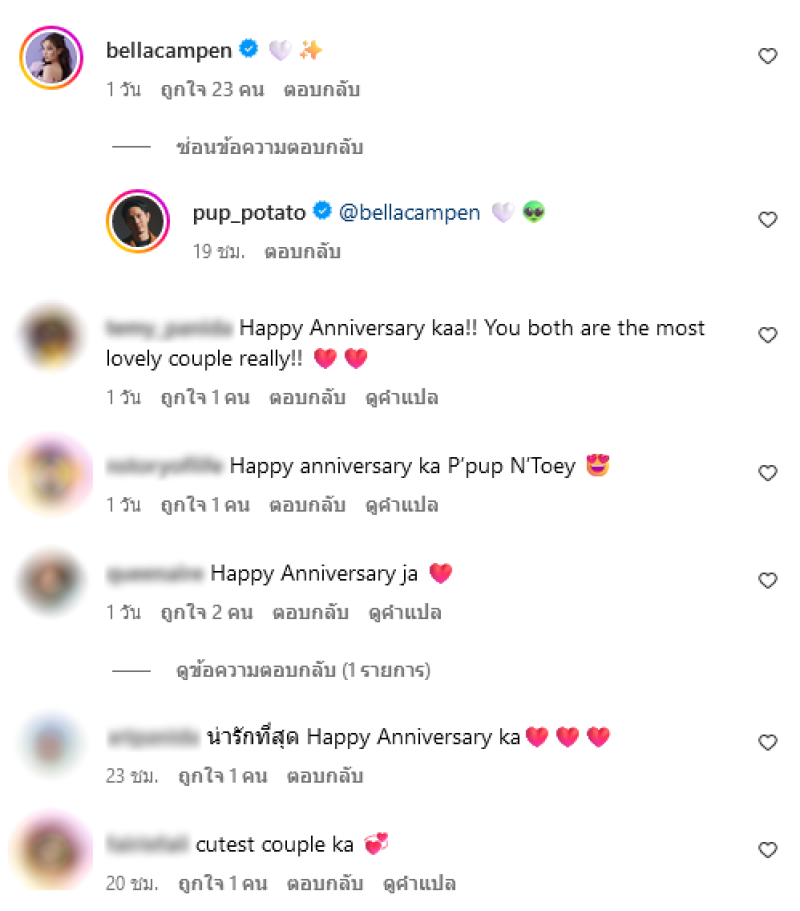Screen dimensions: 800x911
Task: Reply to bellacampen's comment
Action: click(x=321, y=90)
